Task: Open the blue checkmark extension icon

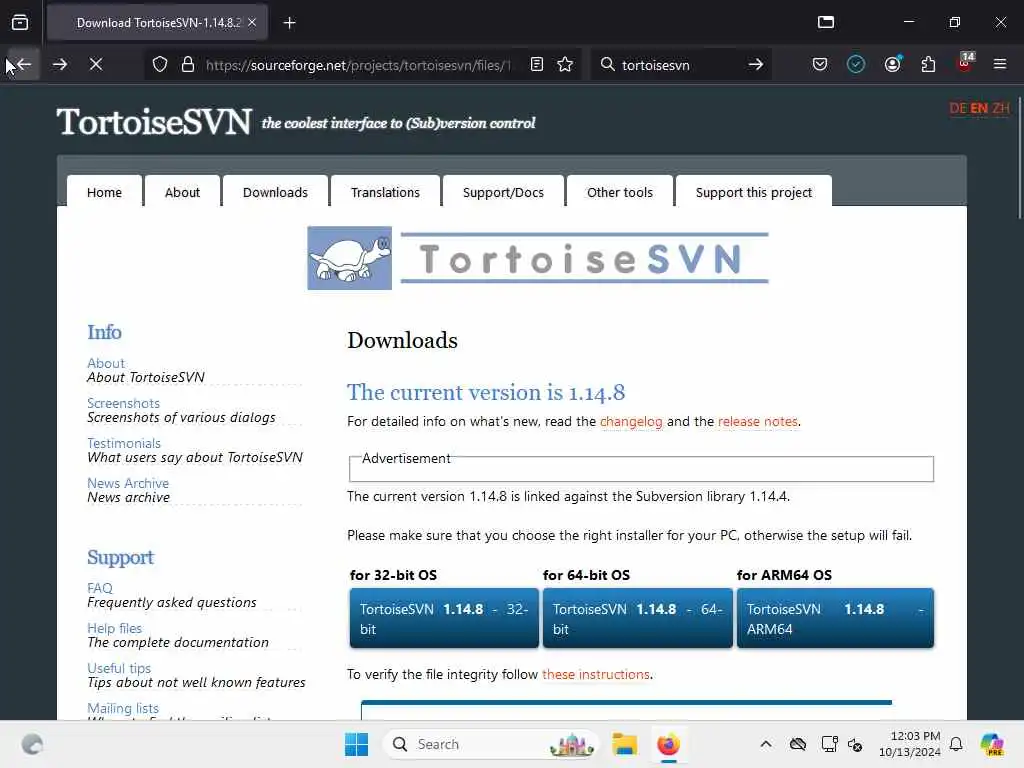Action: [x=856, y=65]
